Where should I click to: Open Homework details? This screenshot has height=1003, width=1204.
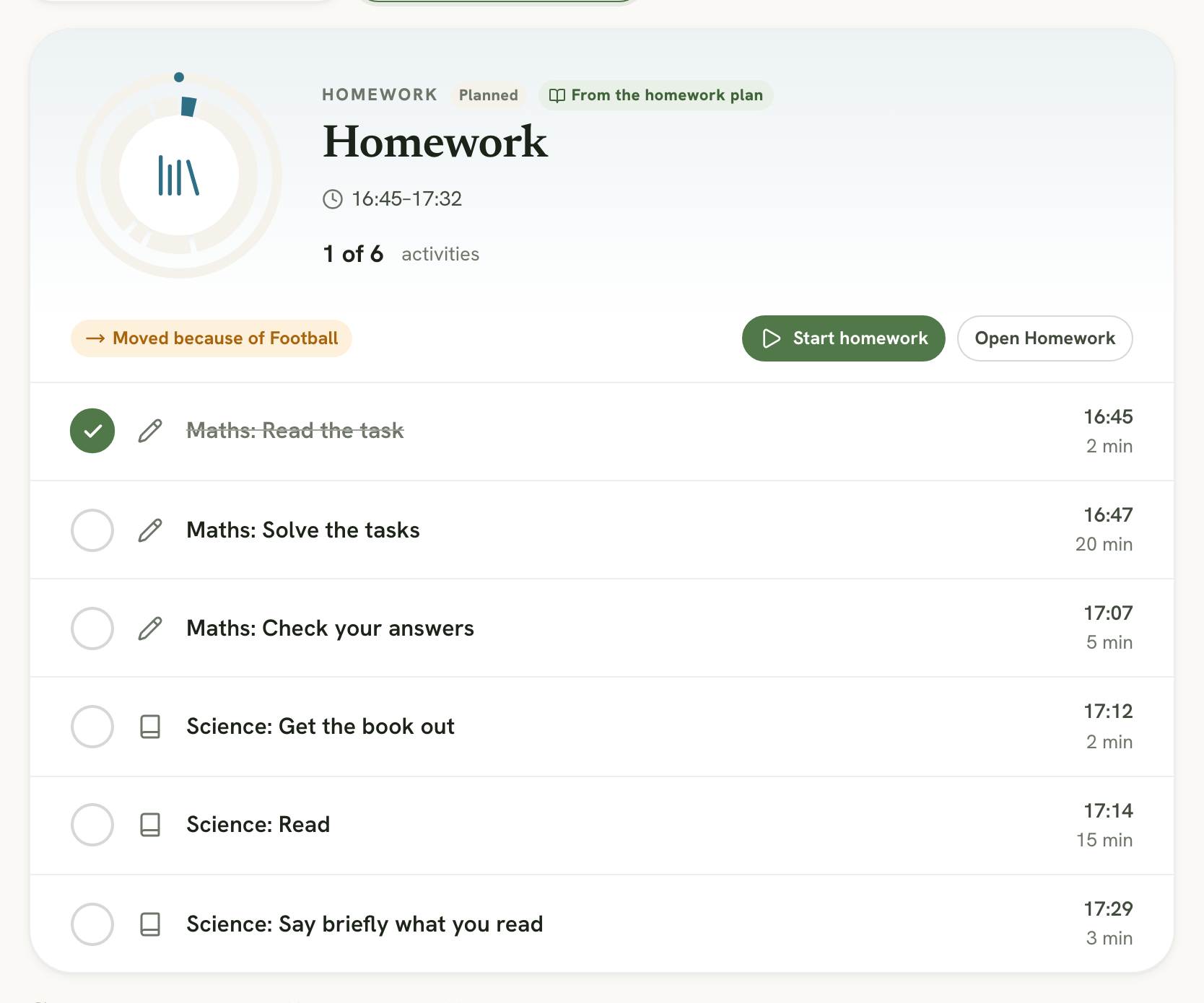[x=1044, y=338]
